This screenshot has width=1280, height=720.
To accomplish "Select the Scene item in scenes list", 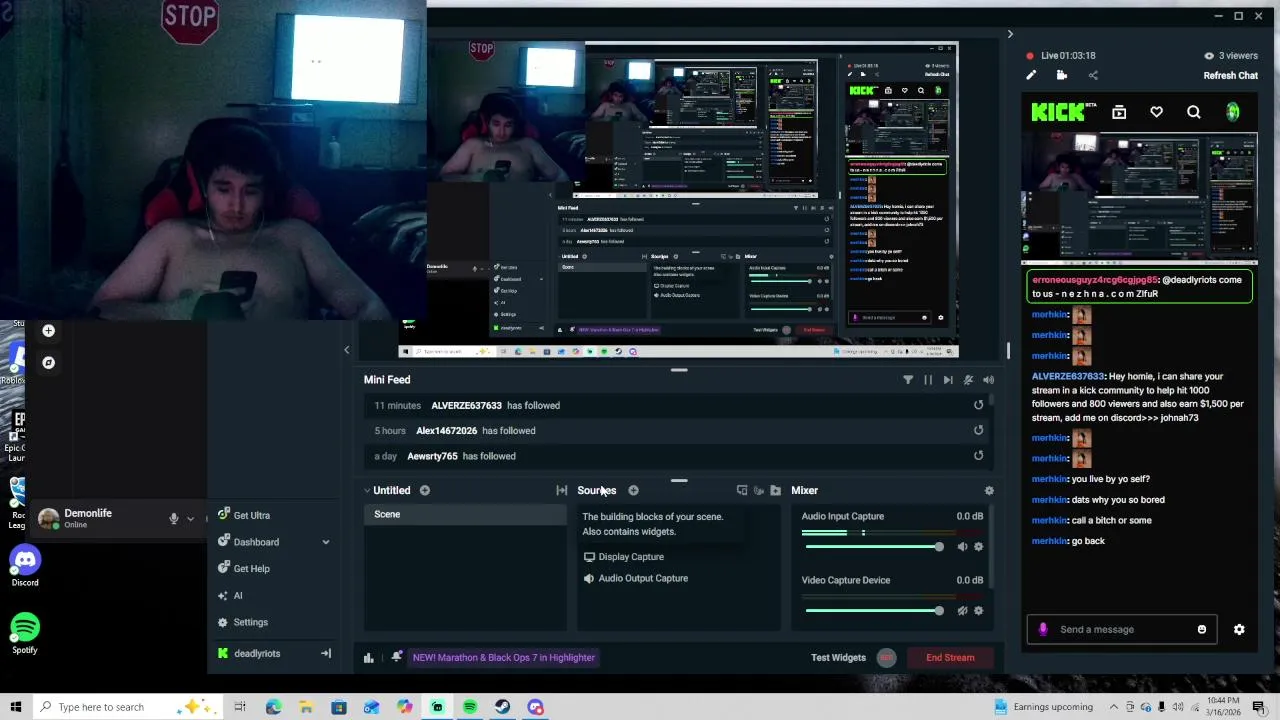I will coord(465,514).
